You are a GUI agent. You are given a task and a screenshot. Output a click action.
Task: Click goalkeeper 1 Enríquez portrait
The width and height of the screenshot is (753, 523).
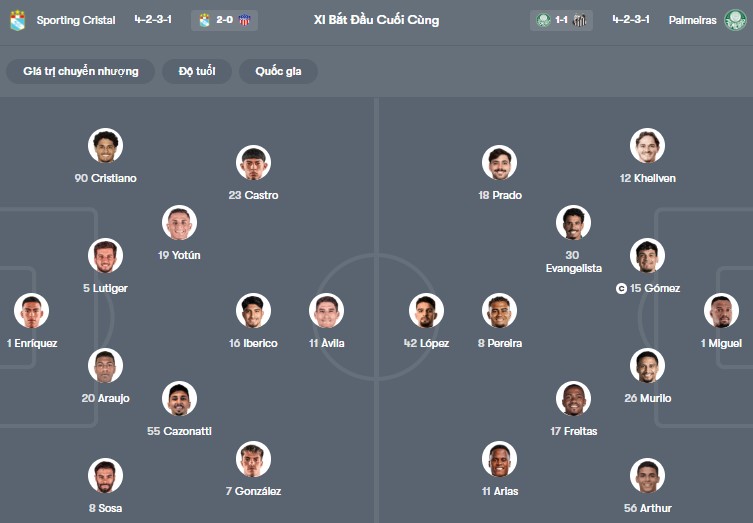click(x=31, y=311)
